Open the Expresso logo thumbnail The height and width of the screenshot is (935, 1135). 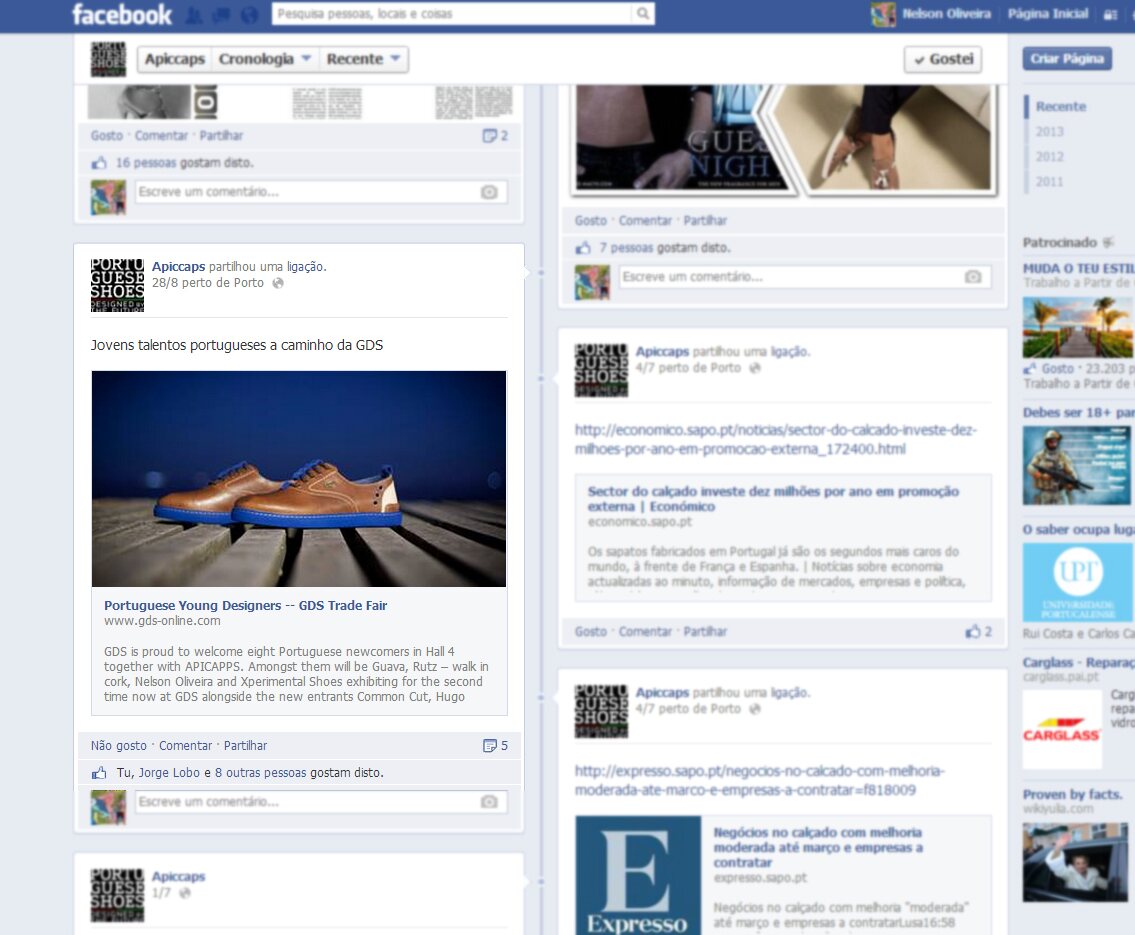click(638, 876)
